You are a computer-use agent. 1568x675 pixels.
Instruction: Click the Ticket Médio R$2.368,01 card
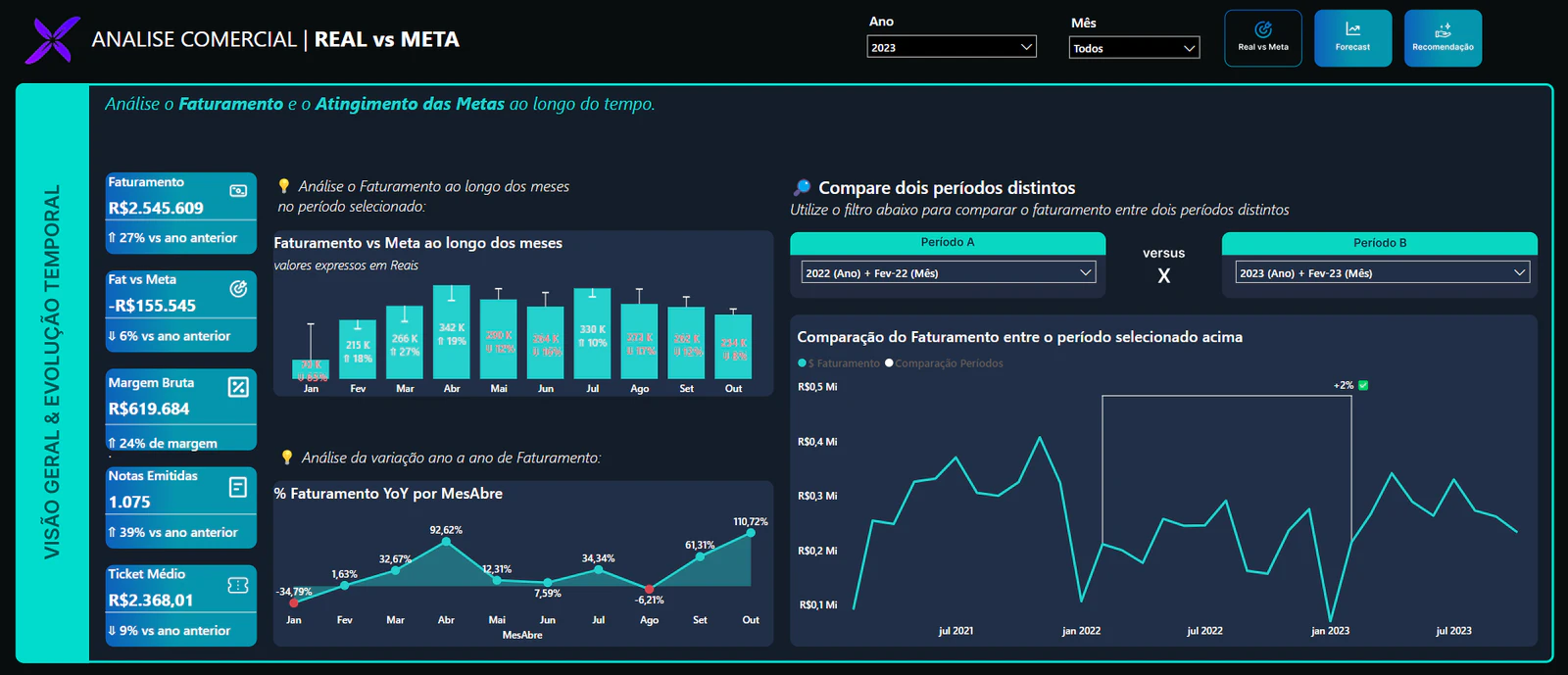click(x=181, y=605)
